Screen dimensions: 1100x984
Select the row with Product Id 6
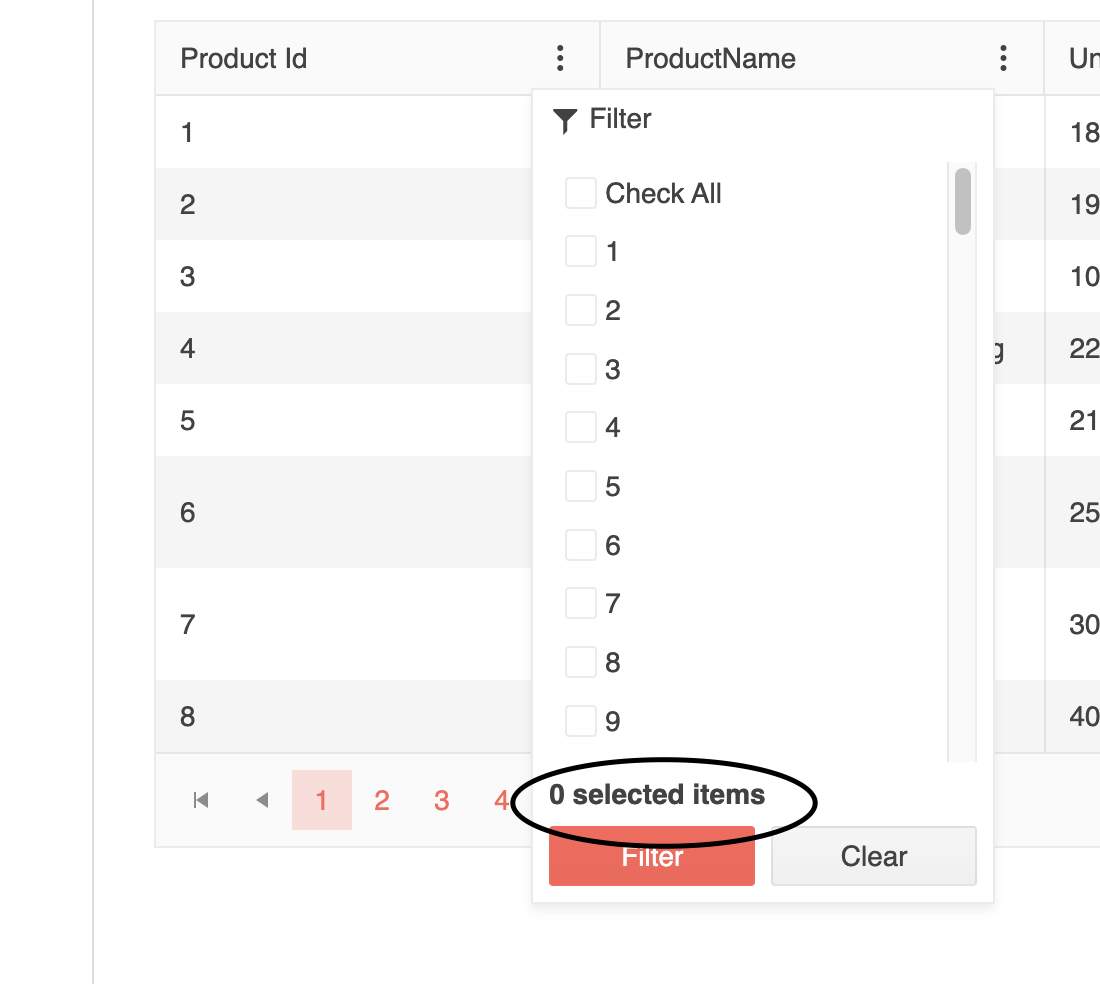[300, 512]
